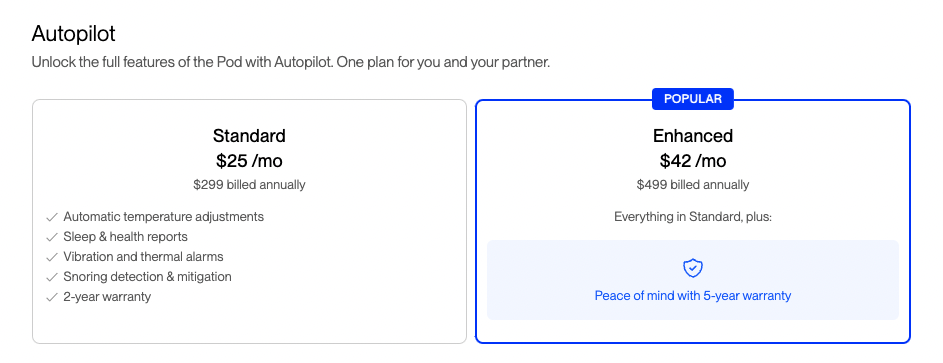Click checkmark beside Automatic temperature adjustments
Screen dimensions: 943x363
tap(52, 217)
